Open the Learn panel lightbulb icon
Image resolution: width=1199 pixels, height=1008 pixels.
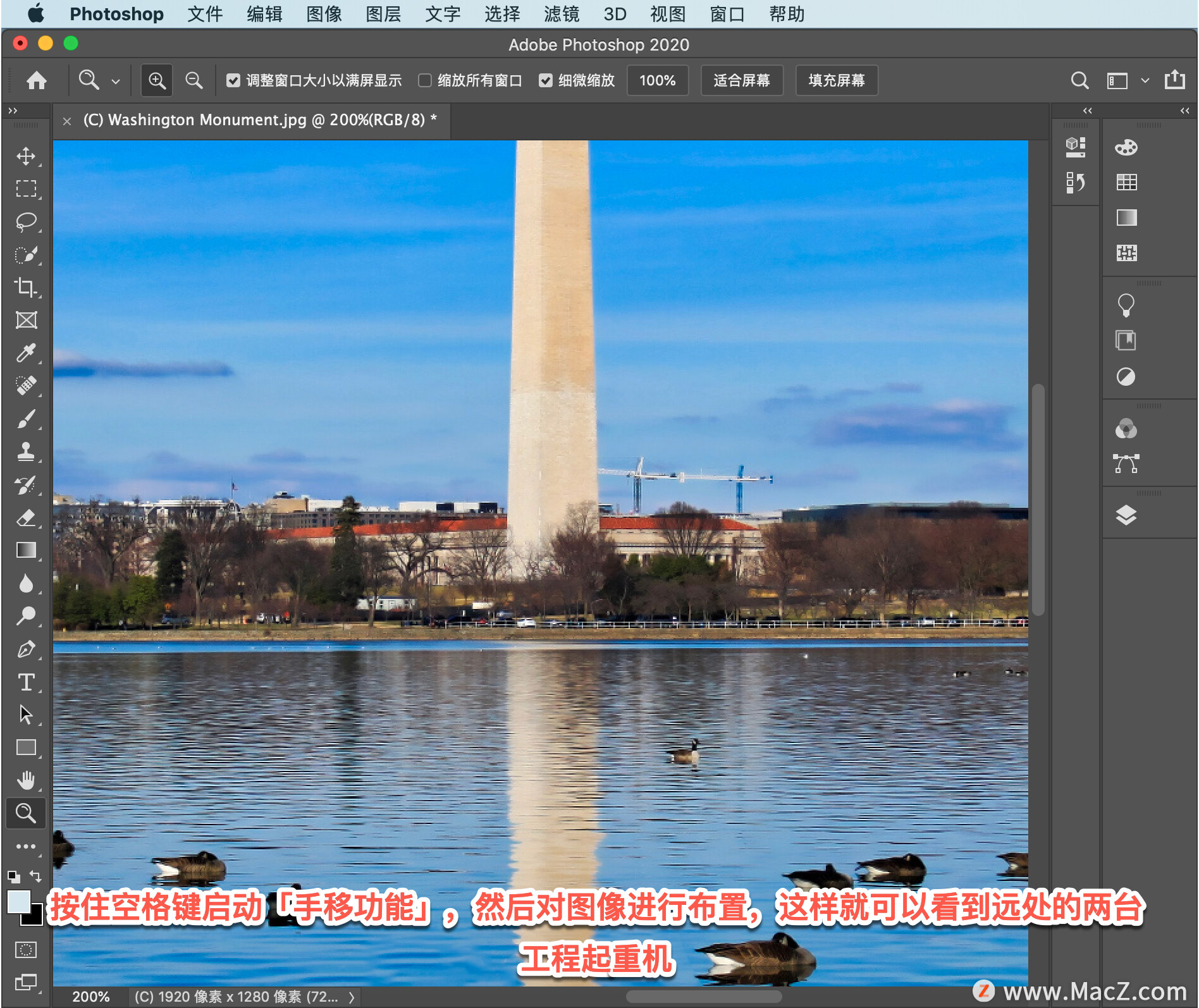click(x=1126, y=305)
